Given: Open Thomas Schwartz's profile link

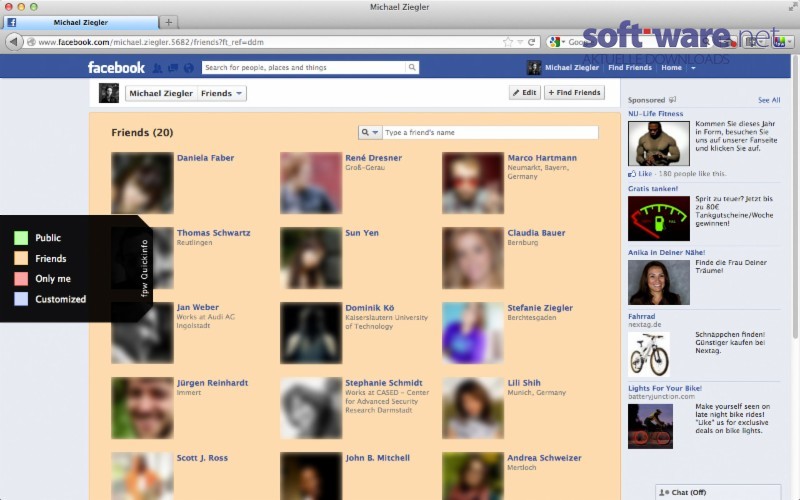Looking at the screenshot, I should click(x=213, y=233).
